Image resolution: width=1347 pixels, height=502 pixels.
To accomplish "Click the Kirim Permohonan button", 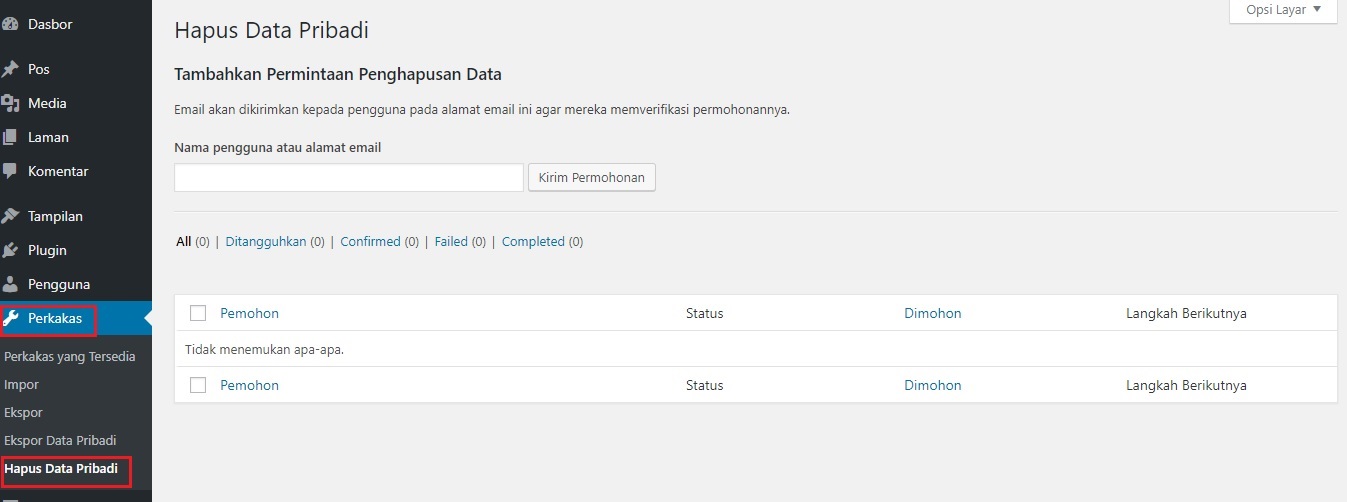I will point(592,178).
